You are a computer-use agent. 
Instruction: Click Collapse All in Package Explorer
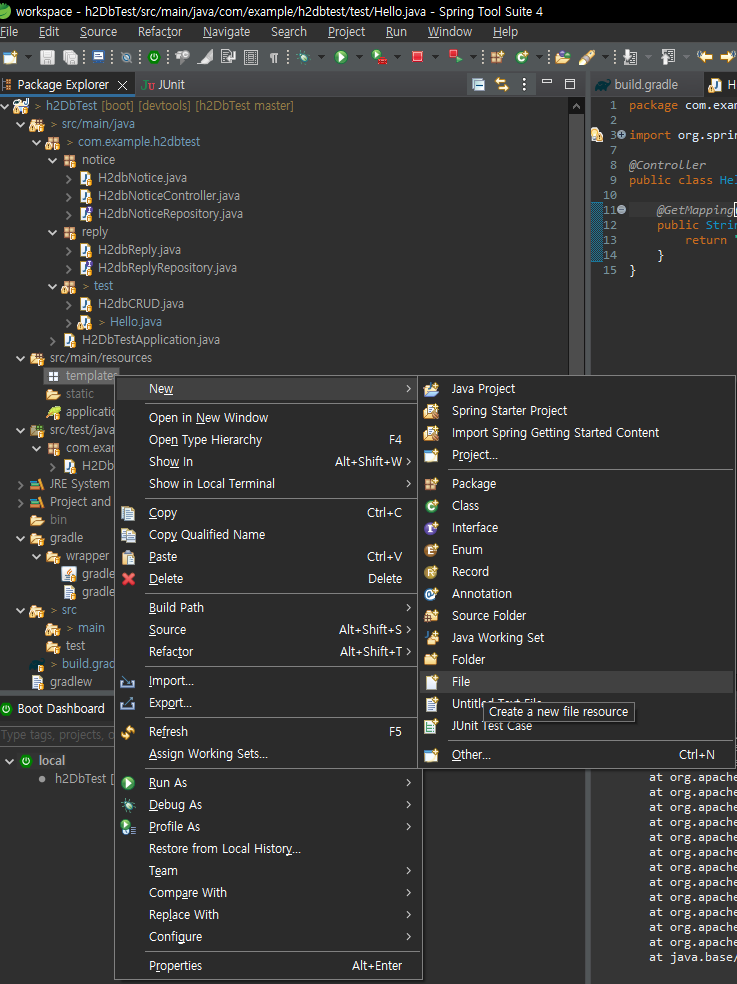[478, 84]
